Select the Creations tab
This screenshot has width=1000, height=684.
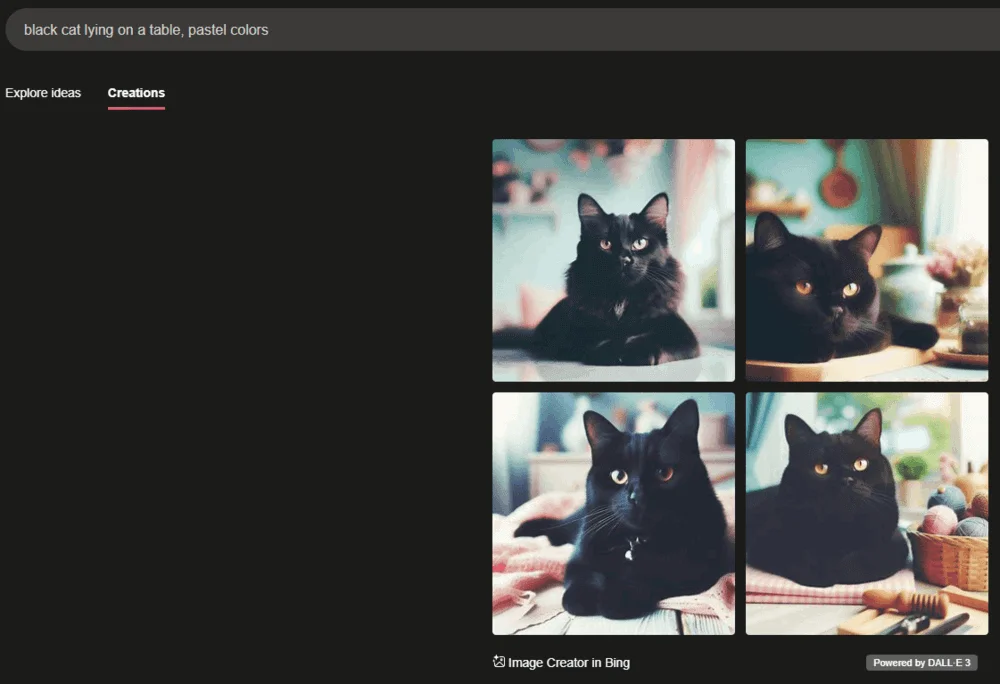coord(136,92)
